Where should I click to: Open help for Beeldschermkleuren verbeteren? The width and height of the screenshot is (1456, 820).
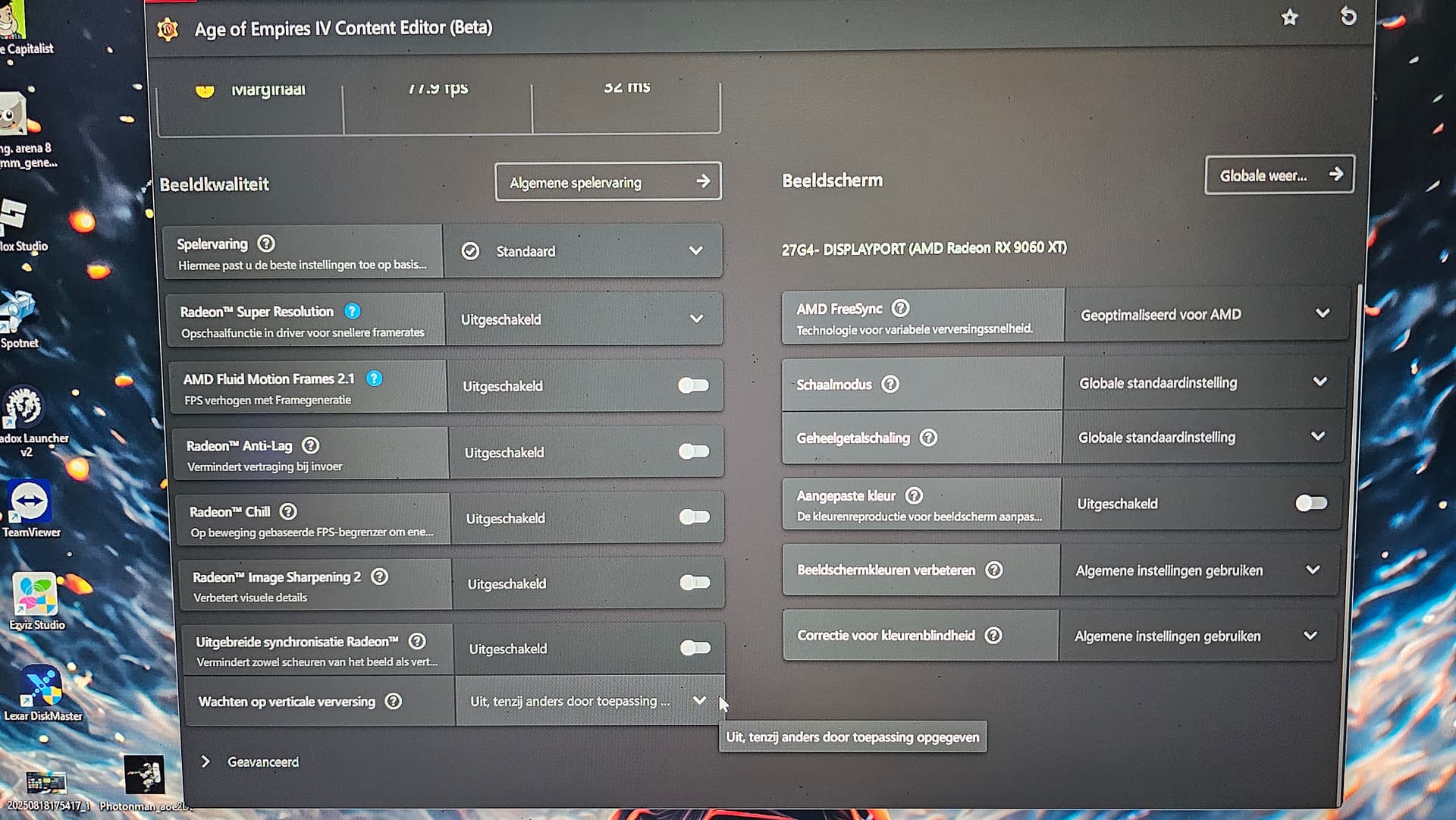[x=994, y=570]
